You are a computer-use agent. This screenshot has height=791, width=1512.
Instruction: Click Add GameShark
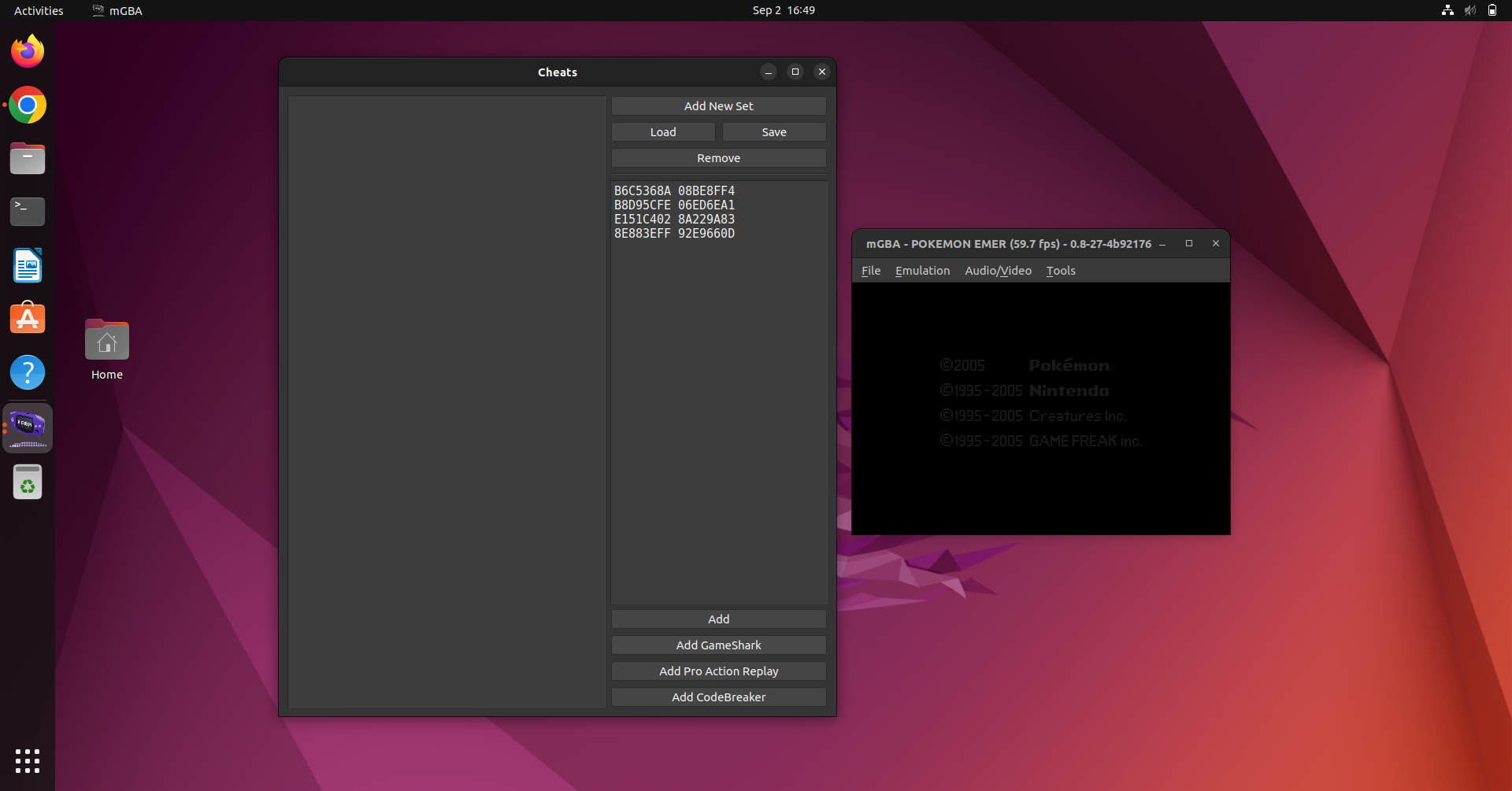[717, 645]
